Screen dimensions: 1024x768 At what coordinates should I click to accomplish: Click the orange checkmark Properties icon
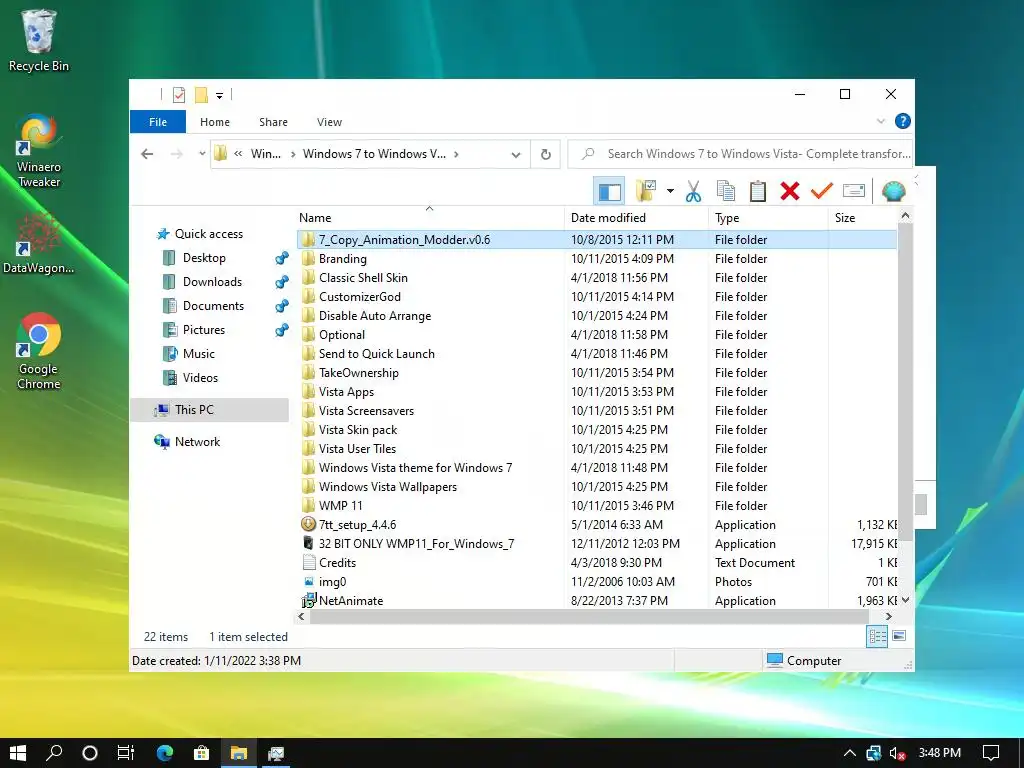(x=822, y=191)
